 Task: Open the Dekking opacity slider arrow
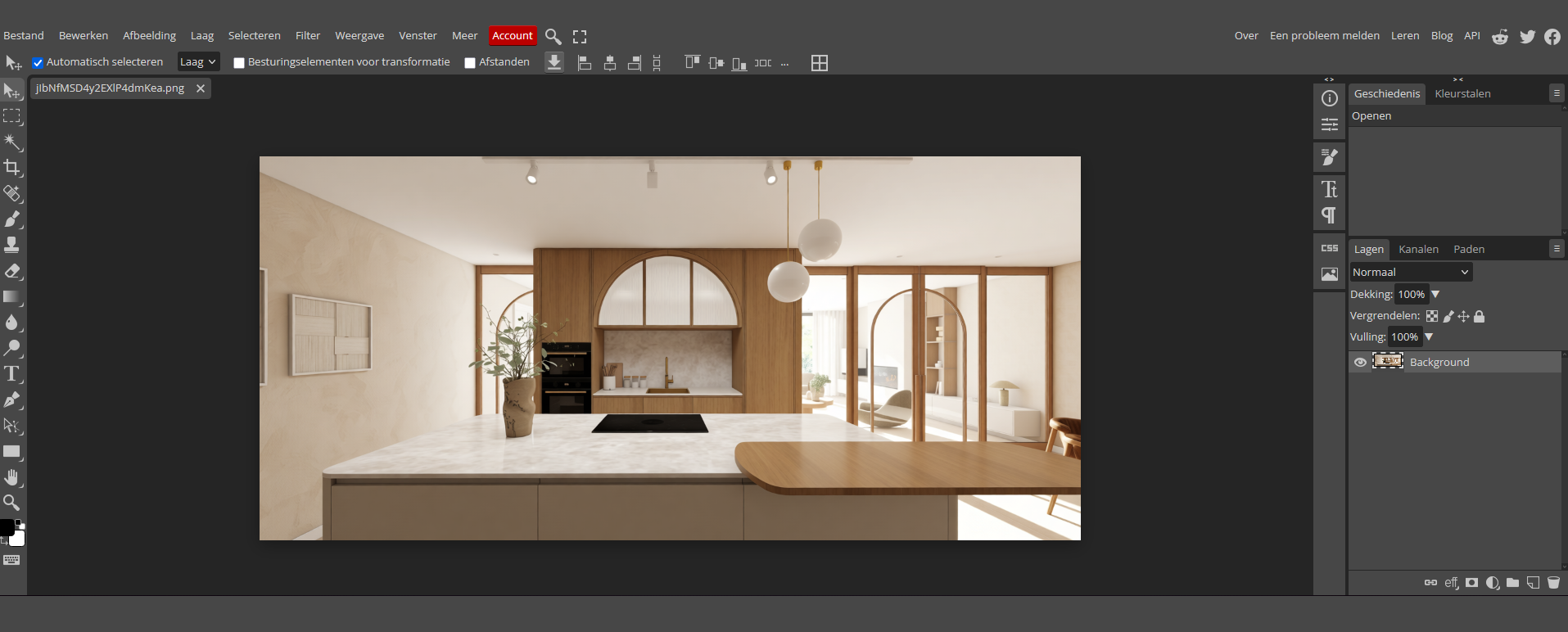coord(1435,295)
